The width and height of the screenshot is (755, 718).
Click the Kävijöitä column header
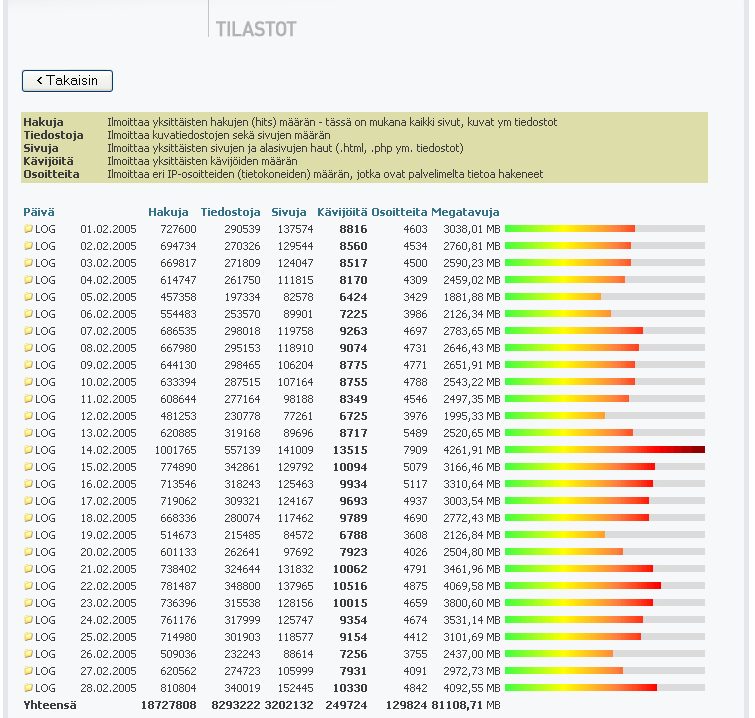pos(342,212)
